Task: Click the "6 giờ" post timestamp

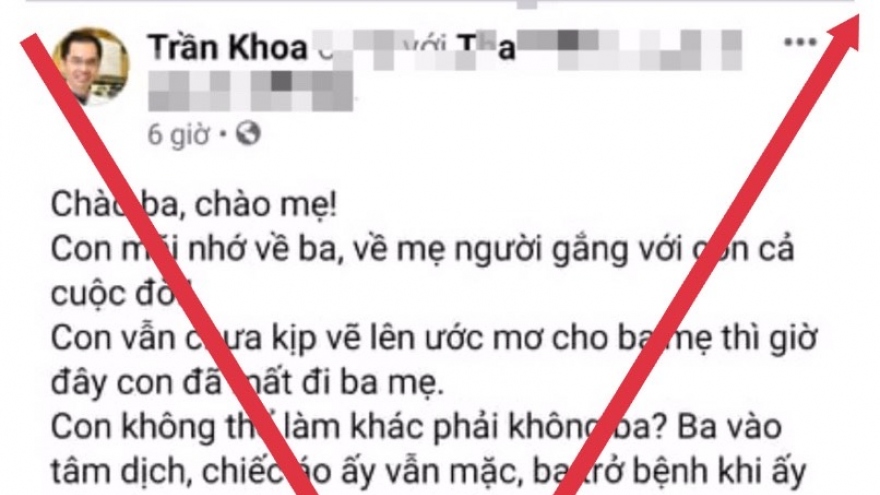Action: click(178, 135)
